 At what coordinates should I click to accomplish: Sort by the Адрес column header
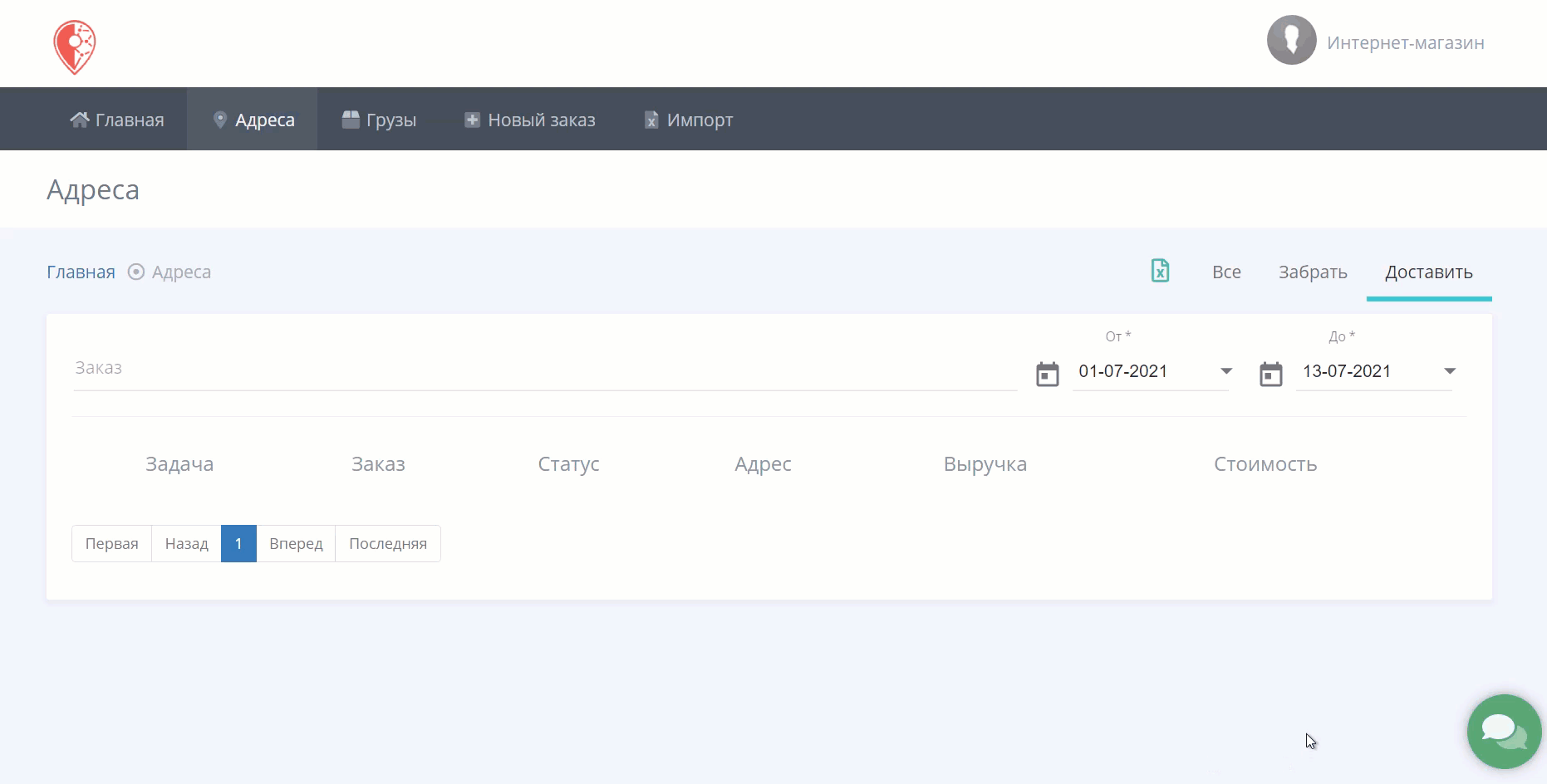pyautogui.click(x=763, y=463)
